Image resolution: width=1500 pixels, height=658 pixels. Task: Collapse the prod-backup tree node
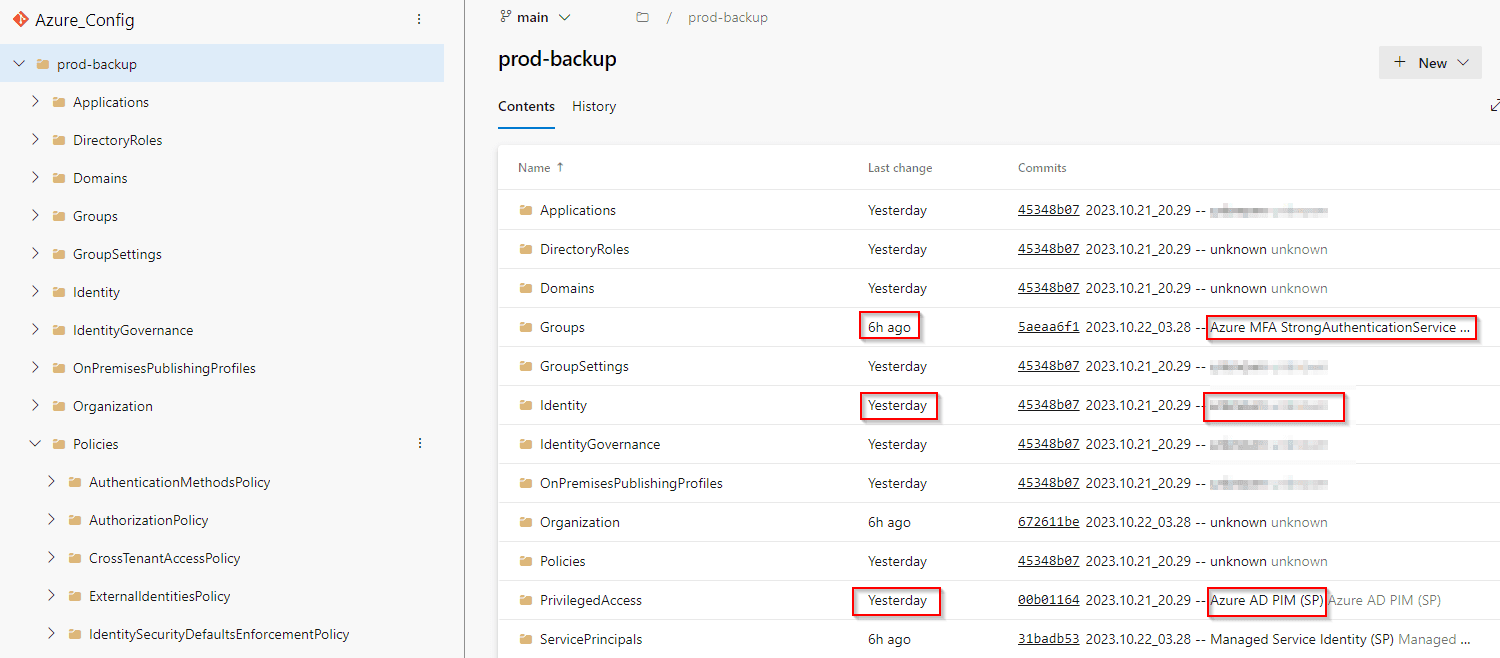click(18, 63)
